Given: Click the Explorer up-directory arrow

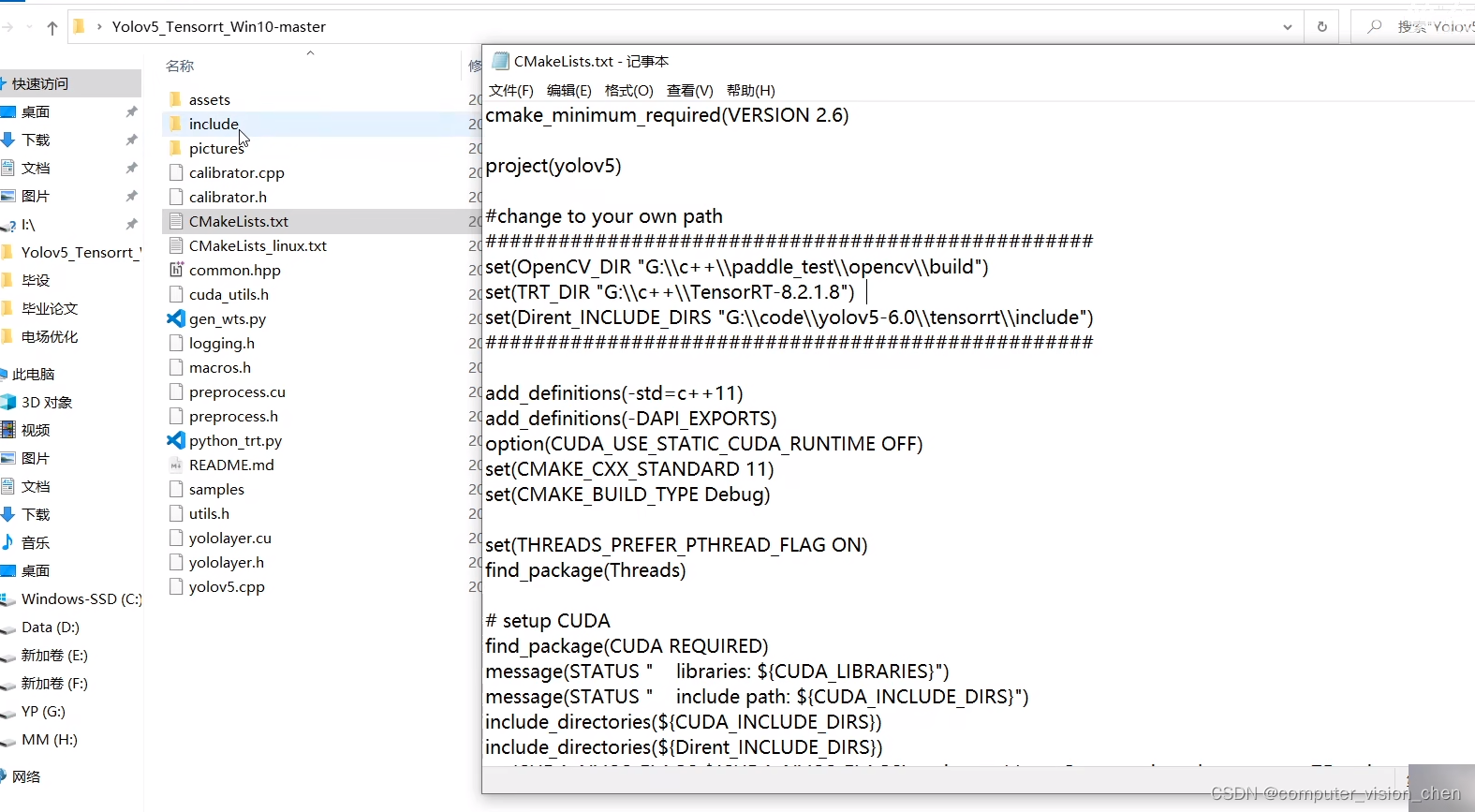Looking at the screenshot, I should coord(52,27).
